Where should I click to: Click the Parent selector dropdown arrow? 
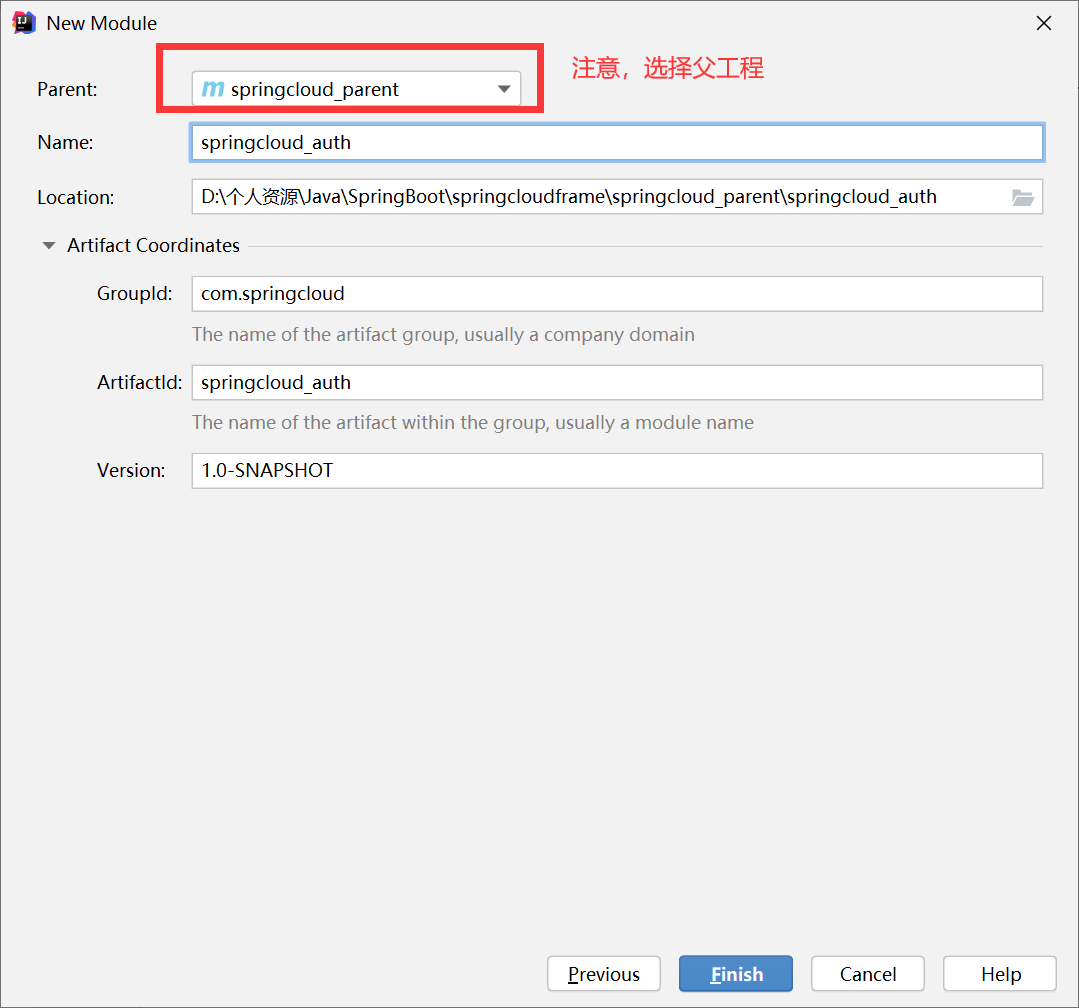pyautogui.click(x=504, y=88)
